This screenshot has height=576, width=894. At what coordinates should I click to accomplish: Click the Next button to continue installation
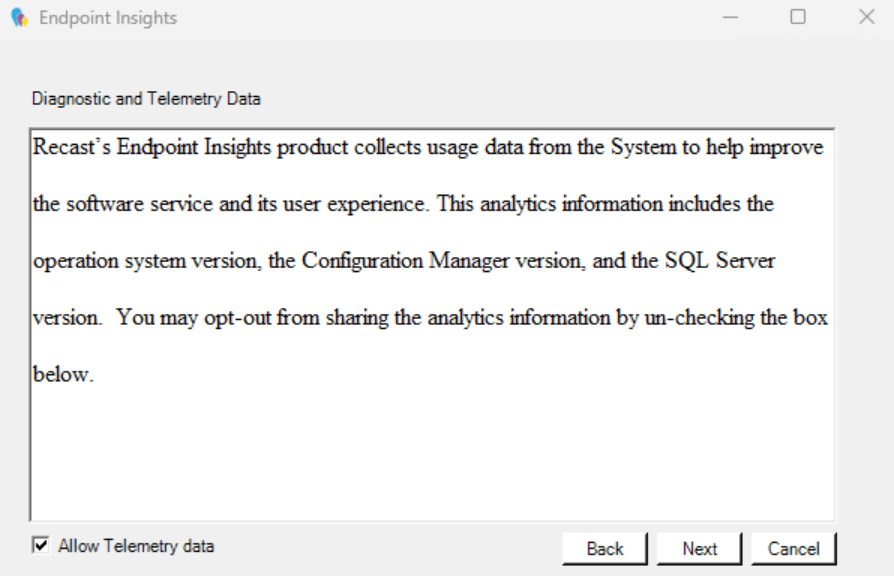699,548
